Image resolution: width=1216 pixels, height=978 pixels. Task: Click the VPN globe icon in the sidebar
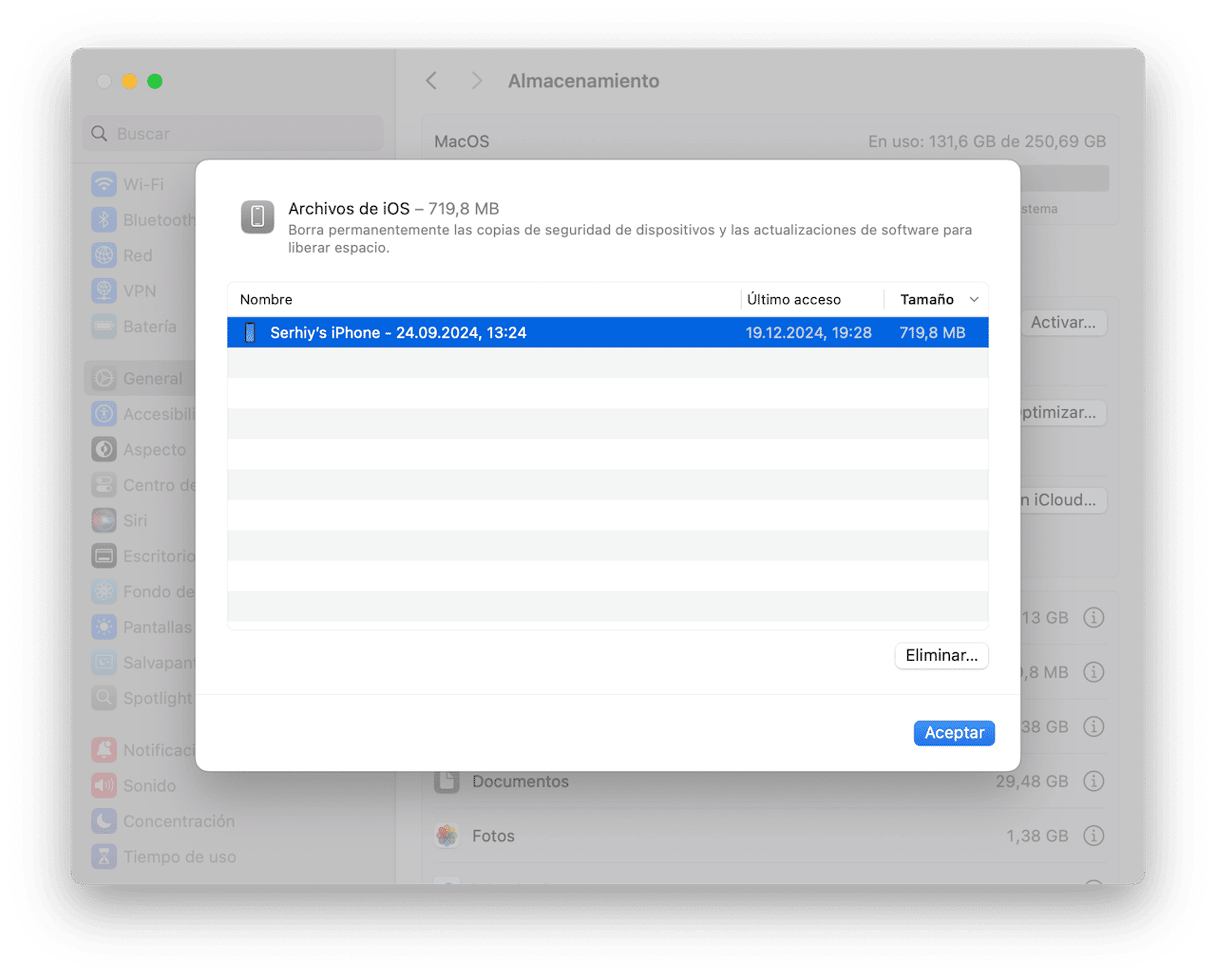point(104,291)
